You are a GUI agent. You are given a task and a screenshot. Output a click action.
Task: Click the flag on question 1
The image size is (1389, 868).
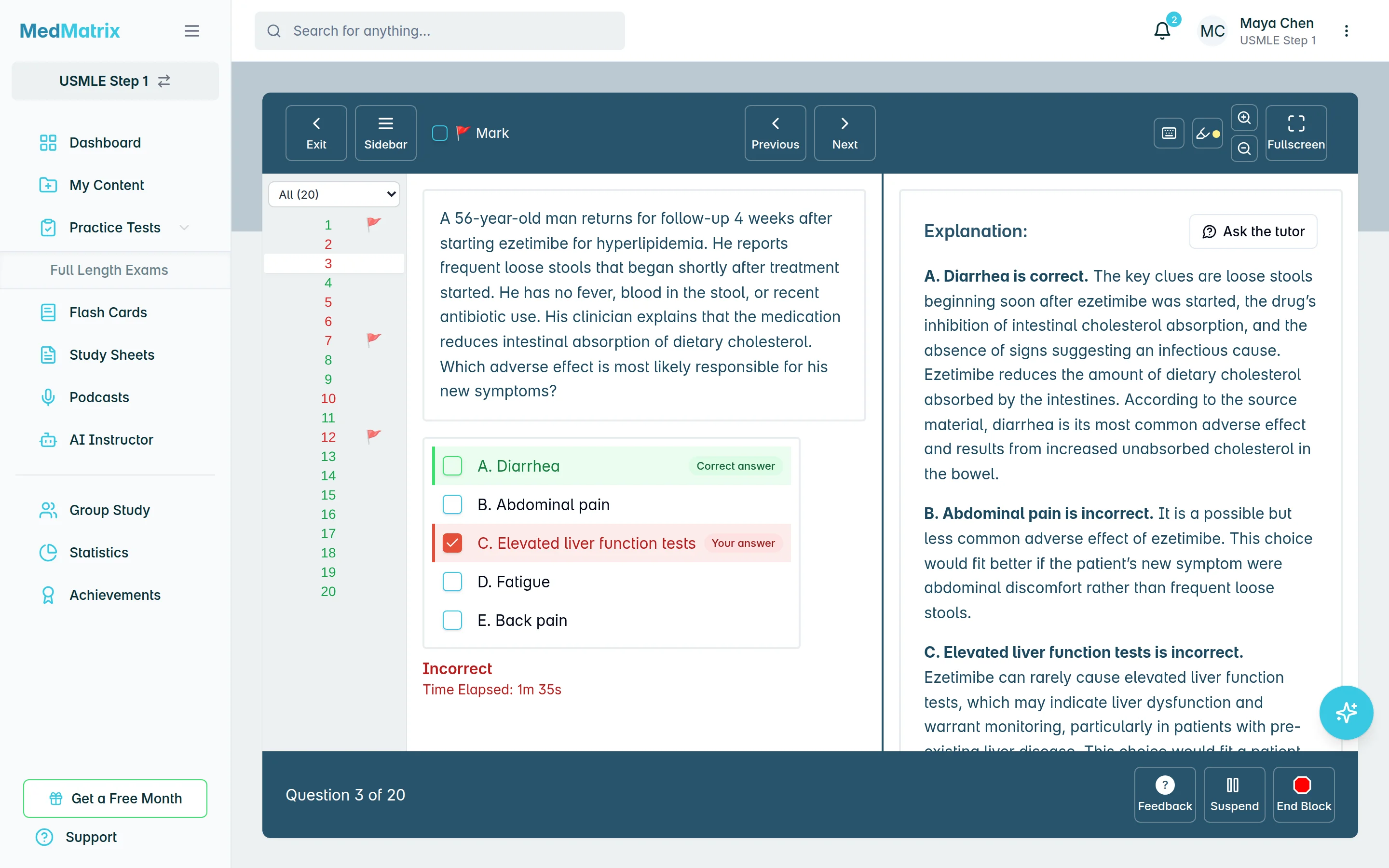coord(374,223)
